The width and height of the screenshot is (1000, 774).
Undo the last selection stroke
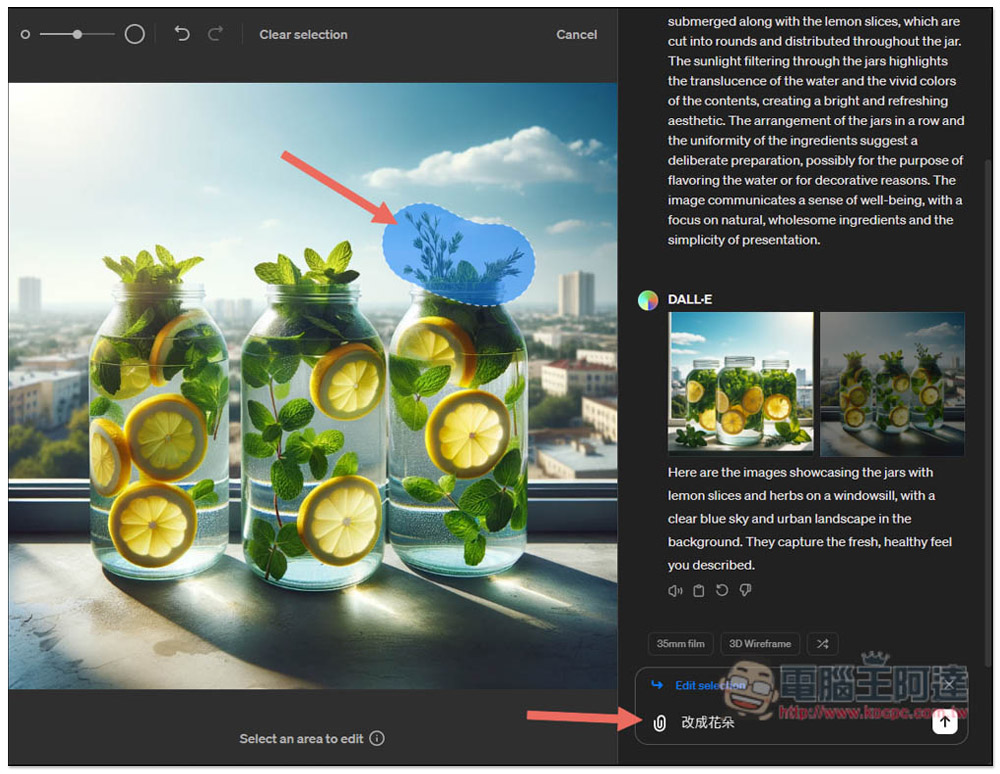[182, 34]
